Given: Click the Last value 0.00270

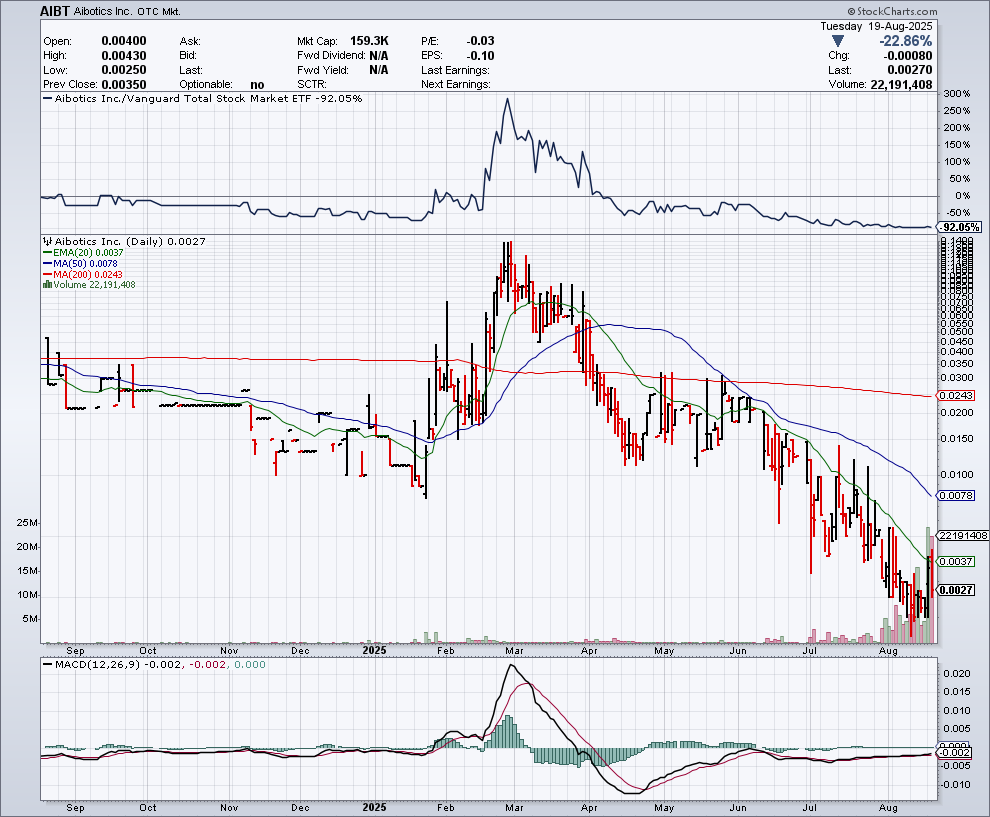Looking at the screenshot, I should (x=910, y=70).
